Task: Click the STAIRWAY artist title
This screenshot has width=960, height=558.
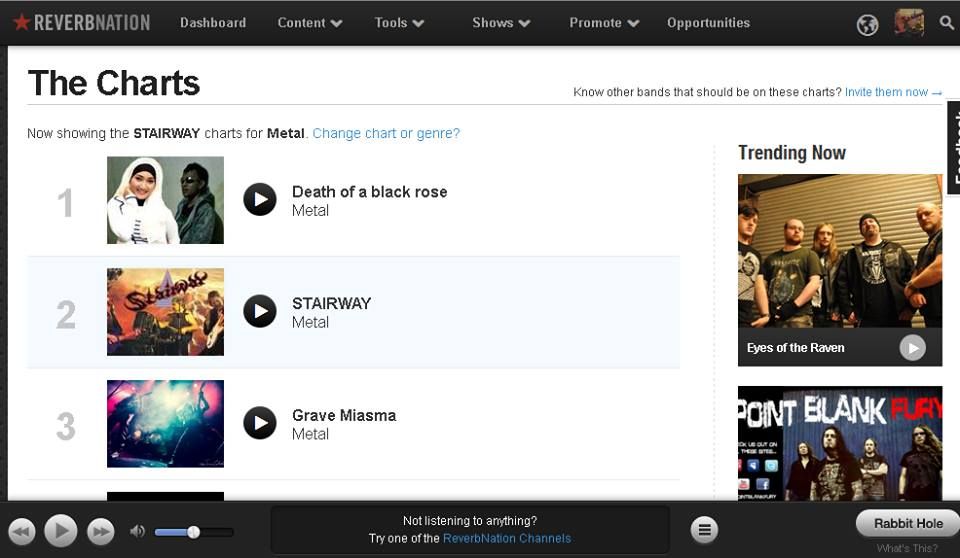Action: point(331,303)
